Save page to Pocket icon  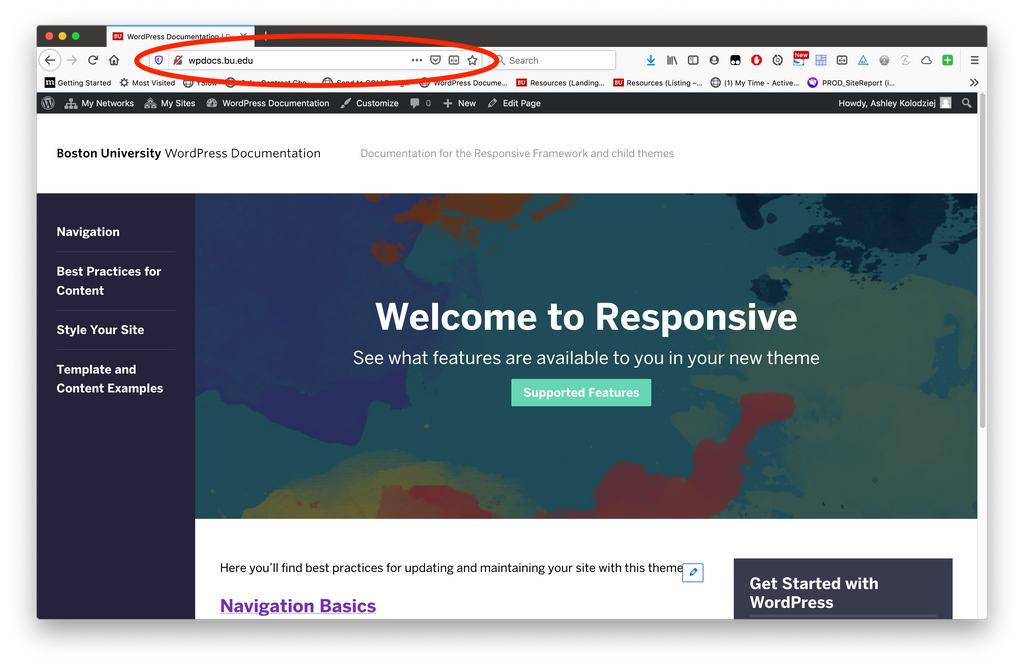click(x=436, y=60)
